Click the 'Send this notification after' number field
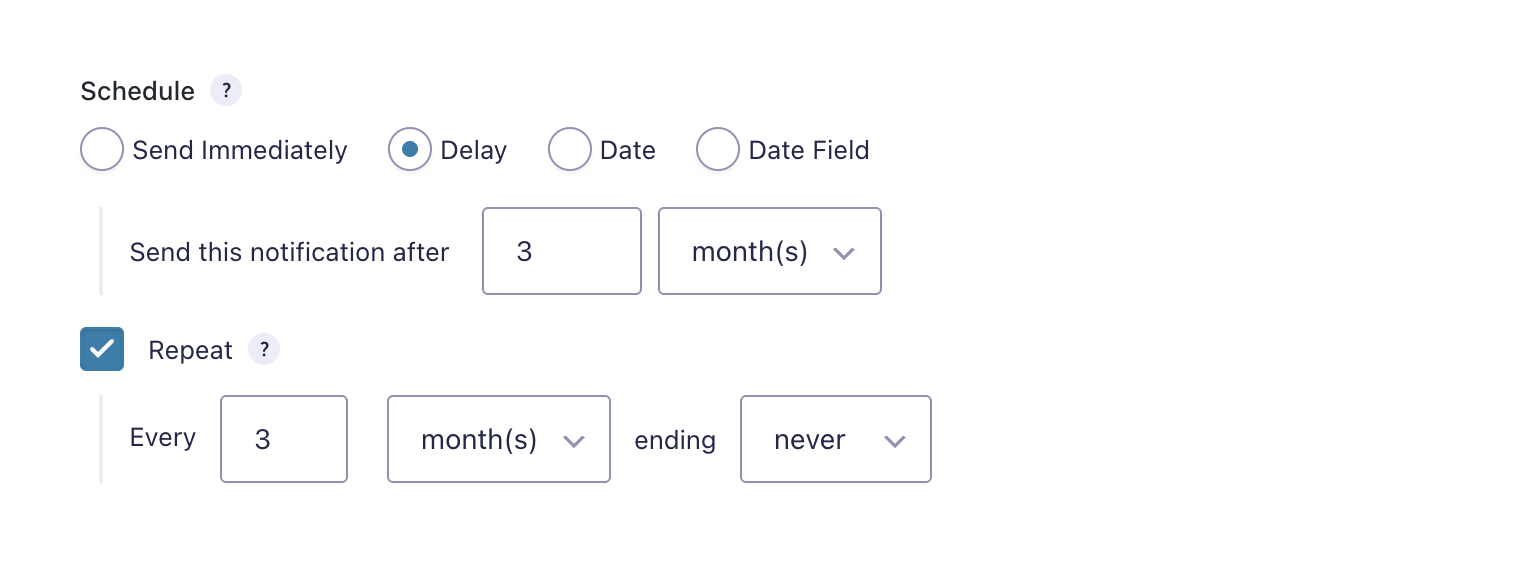The width and height of the screenshot is (1540, 566). tap(561, 252)
